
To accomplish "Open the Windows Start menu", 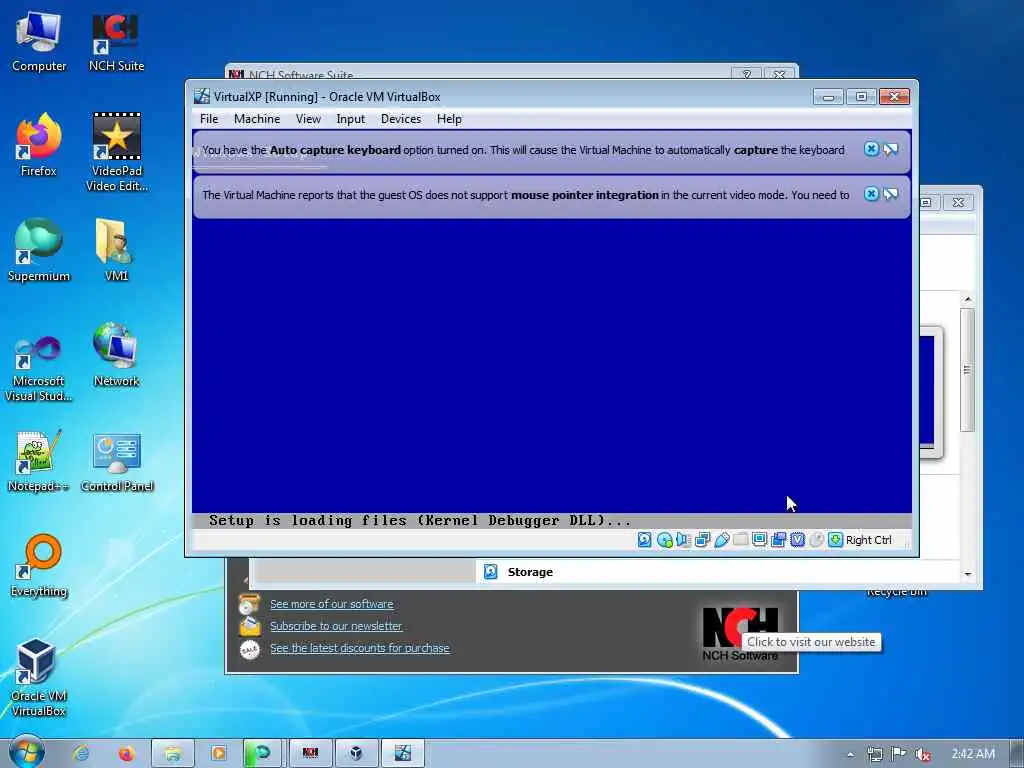I will tap(27, 753).
